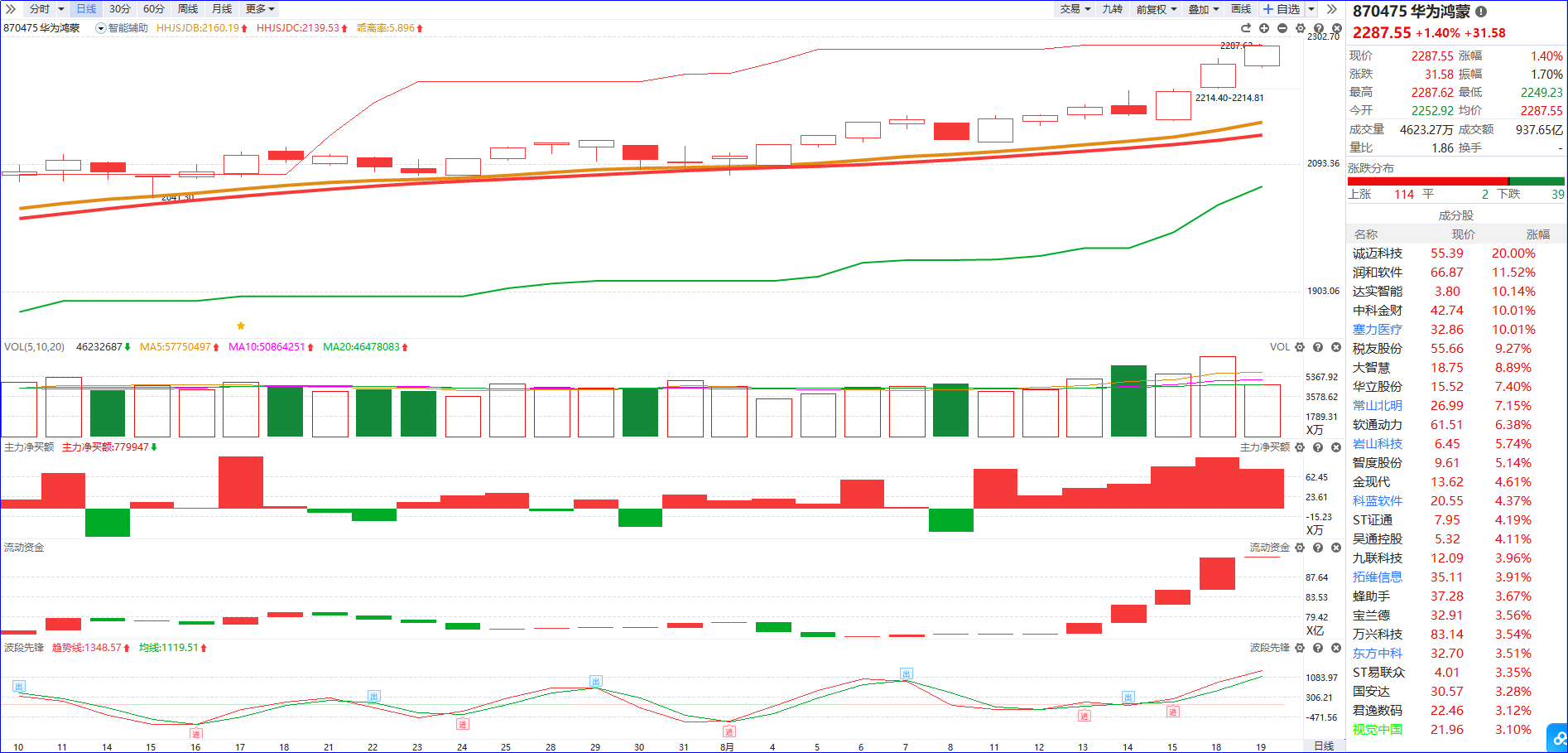1568x753 pixels.
Task: Open constituent stock 塞力医疗
Action: pos(1378,330)
